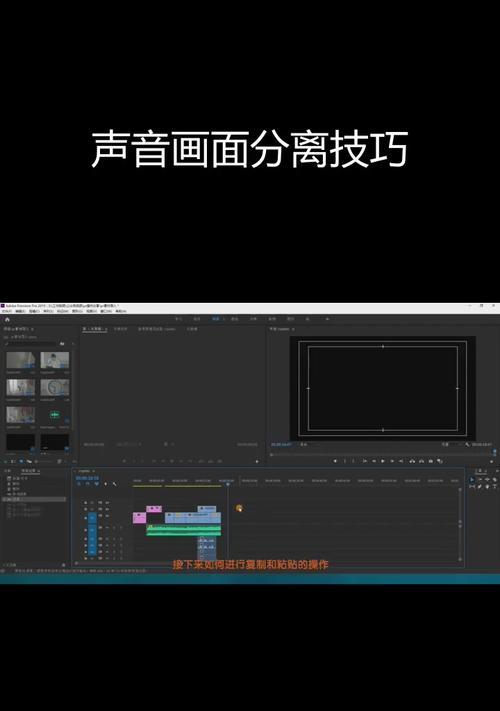Adjust project panel thumbnail size slider
Image resolution: width=500 pixels, height=711 pixels.
point(43,462)
